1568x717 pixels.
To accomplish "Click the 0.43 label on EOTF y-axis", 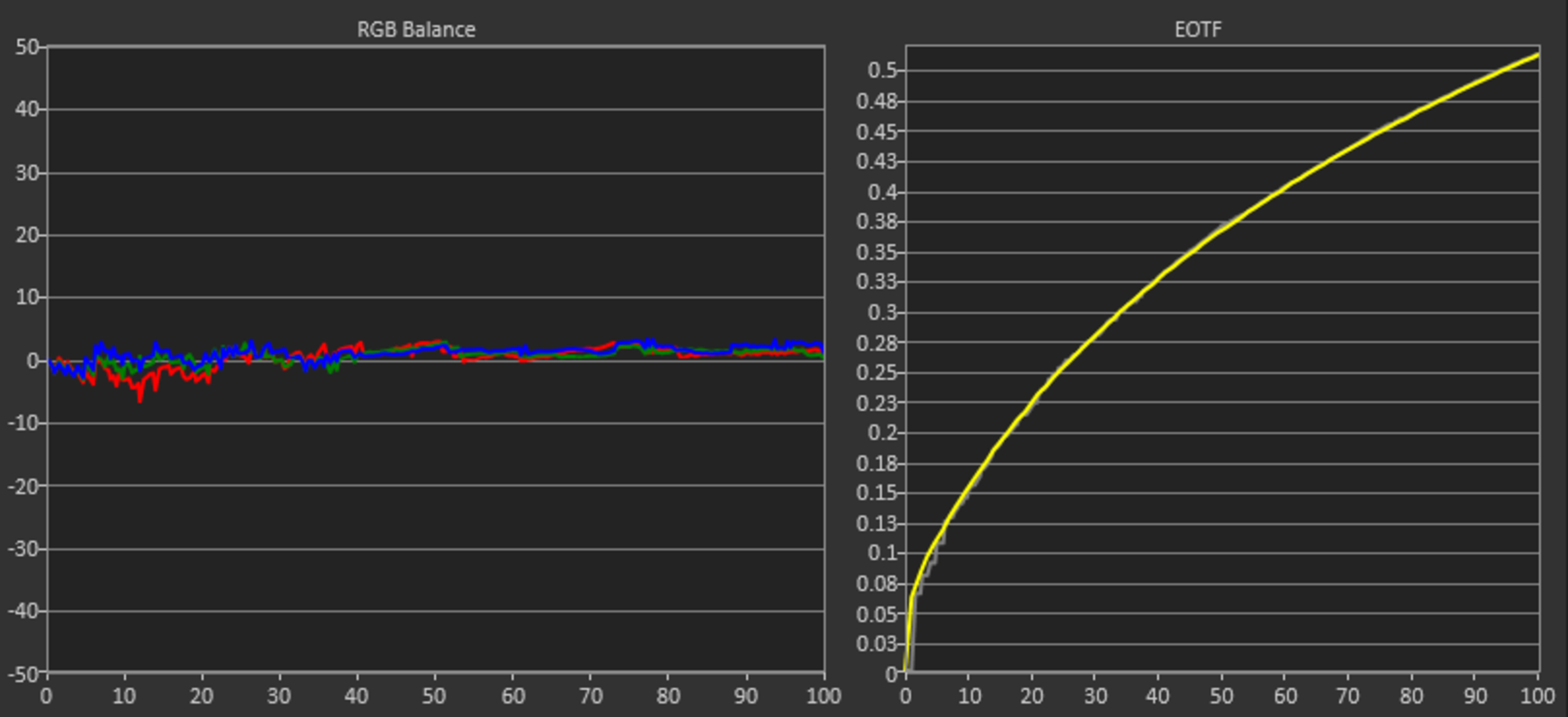I will click(877, 161).
